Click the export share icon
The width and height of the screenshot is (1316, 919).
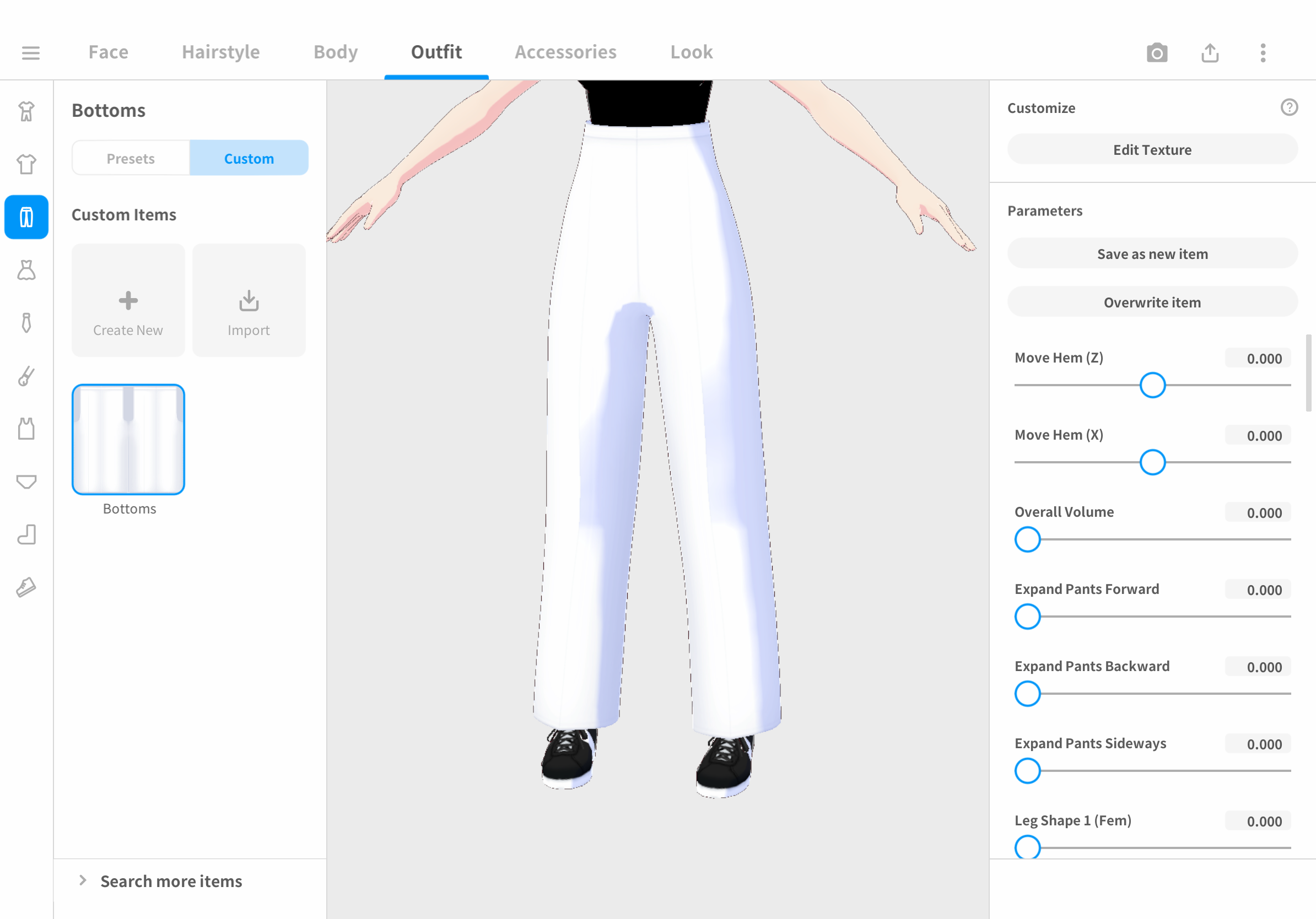pyautogui.click(x=1210, y=53)
